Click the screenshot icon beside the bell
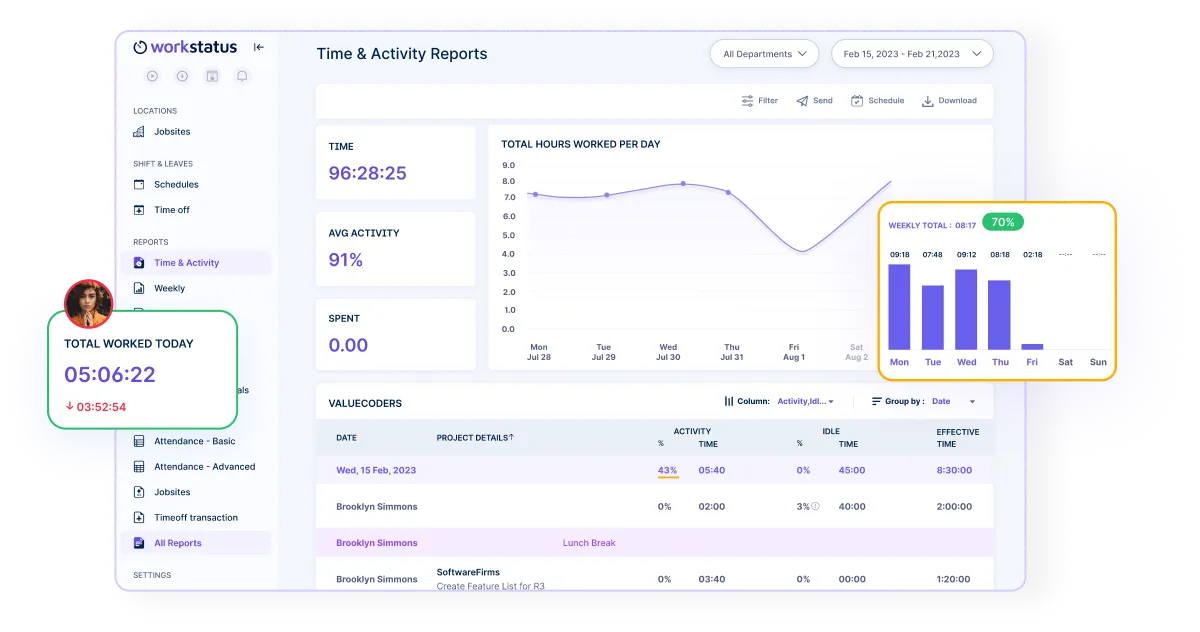Image resolution: width=1200 pixels, height=632 pixels. (x=212, y=76)
